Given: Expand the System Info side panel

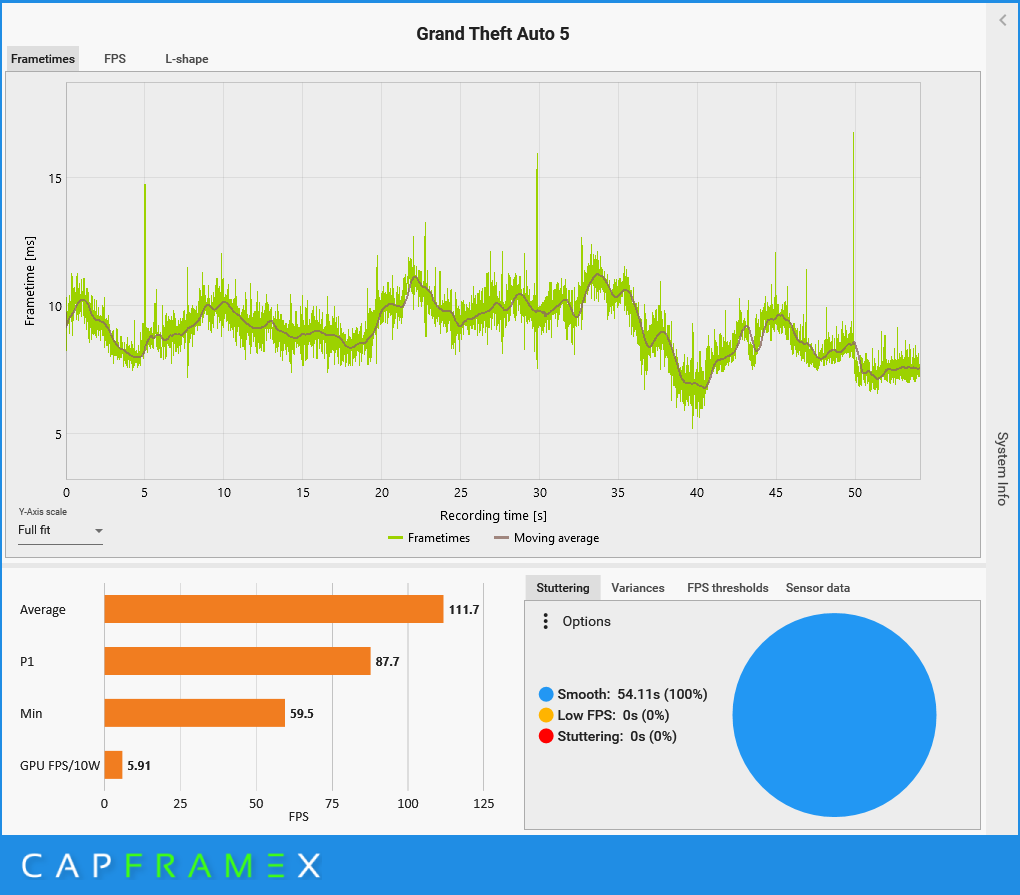Looking at the screenshot, I should [x=1002, y=468].
